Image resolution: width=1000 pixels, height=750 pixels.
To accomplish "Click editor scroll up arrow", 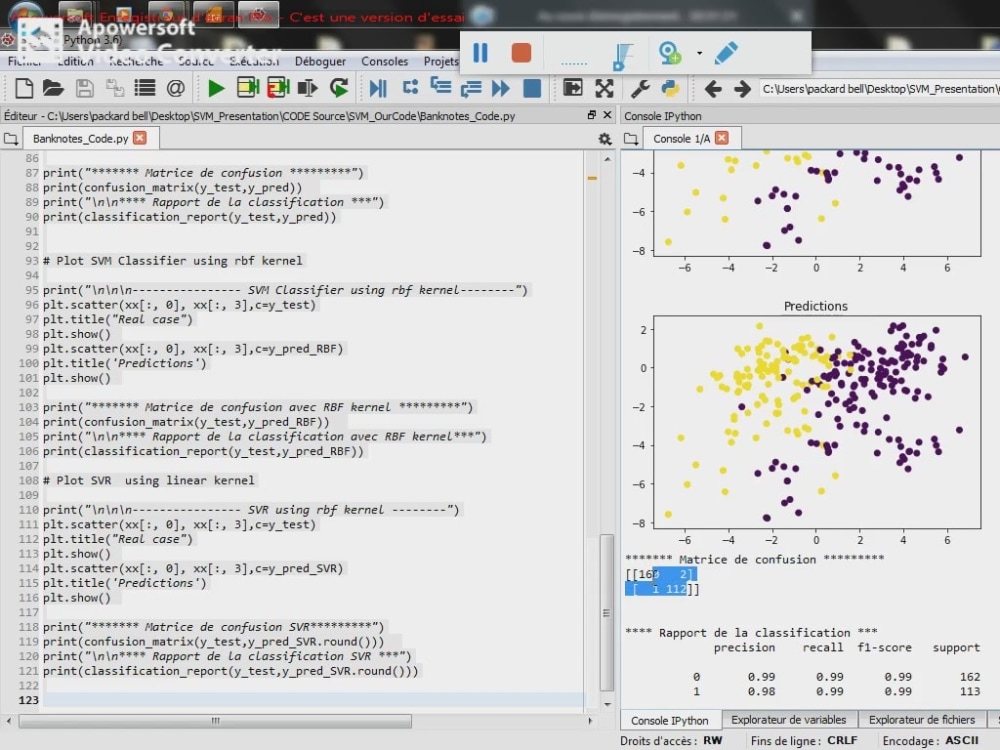I will pos(607,159).
